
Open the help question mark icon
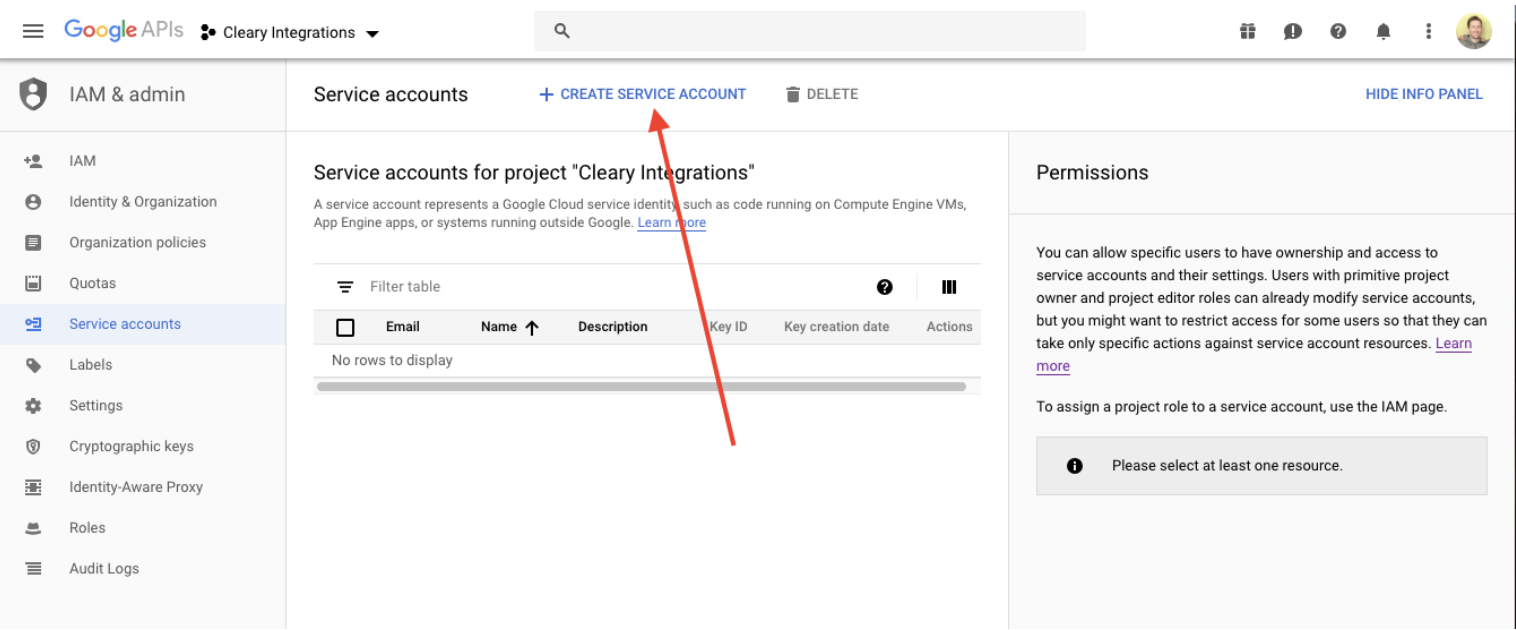pos(1338,32)
